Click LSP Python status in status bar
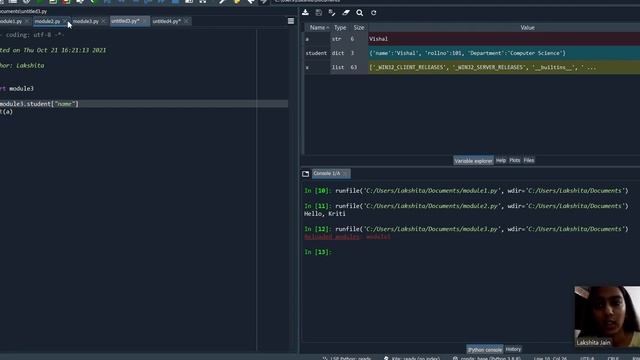Viewport: 640px width, 360px height. click(347, 358)
